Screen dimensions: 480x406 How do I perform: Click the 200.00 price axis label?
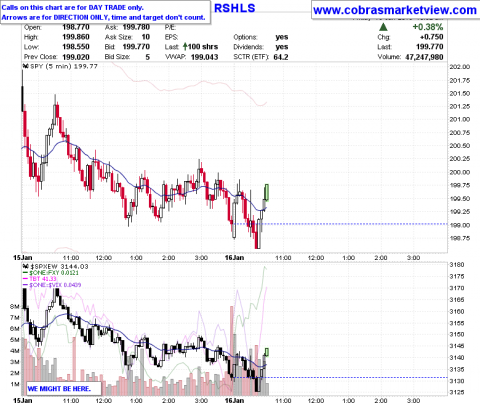tap(459, 172)
